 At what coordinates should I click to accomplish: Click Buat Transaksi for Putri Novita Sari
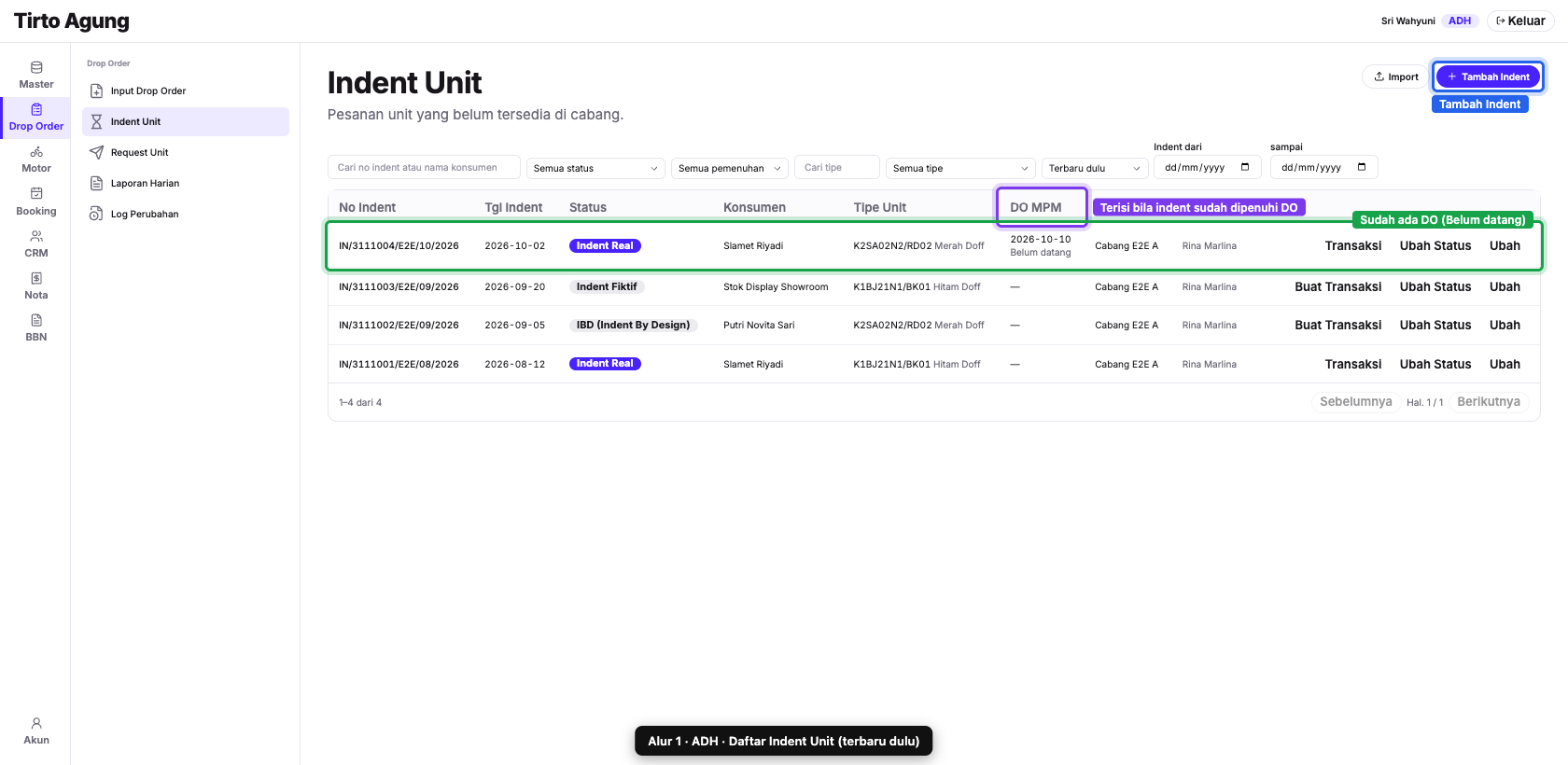[x=1337, y=325]
